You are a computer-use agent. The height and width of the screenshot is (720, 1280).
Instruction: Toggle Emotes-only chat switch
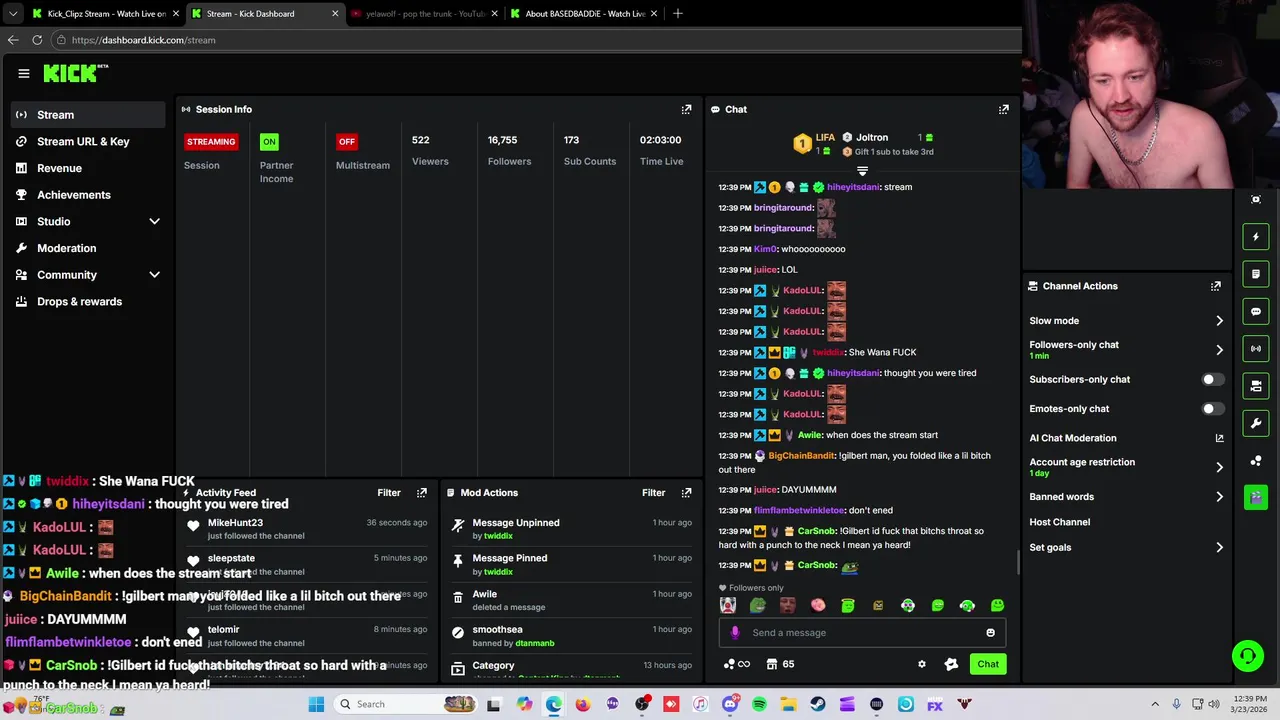(x=1212, y=409)
